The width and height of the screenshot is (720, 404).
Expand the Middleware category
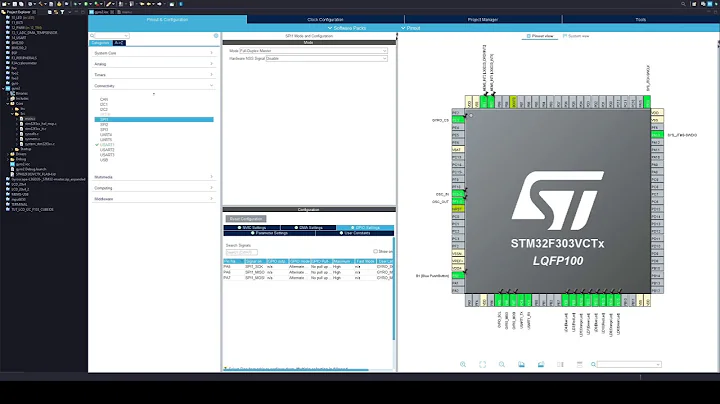pyautogui.click(x=153, y=199)
